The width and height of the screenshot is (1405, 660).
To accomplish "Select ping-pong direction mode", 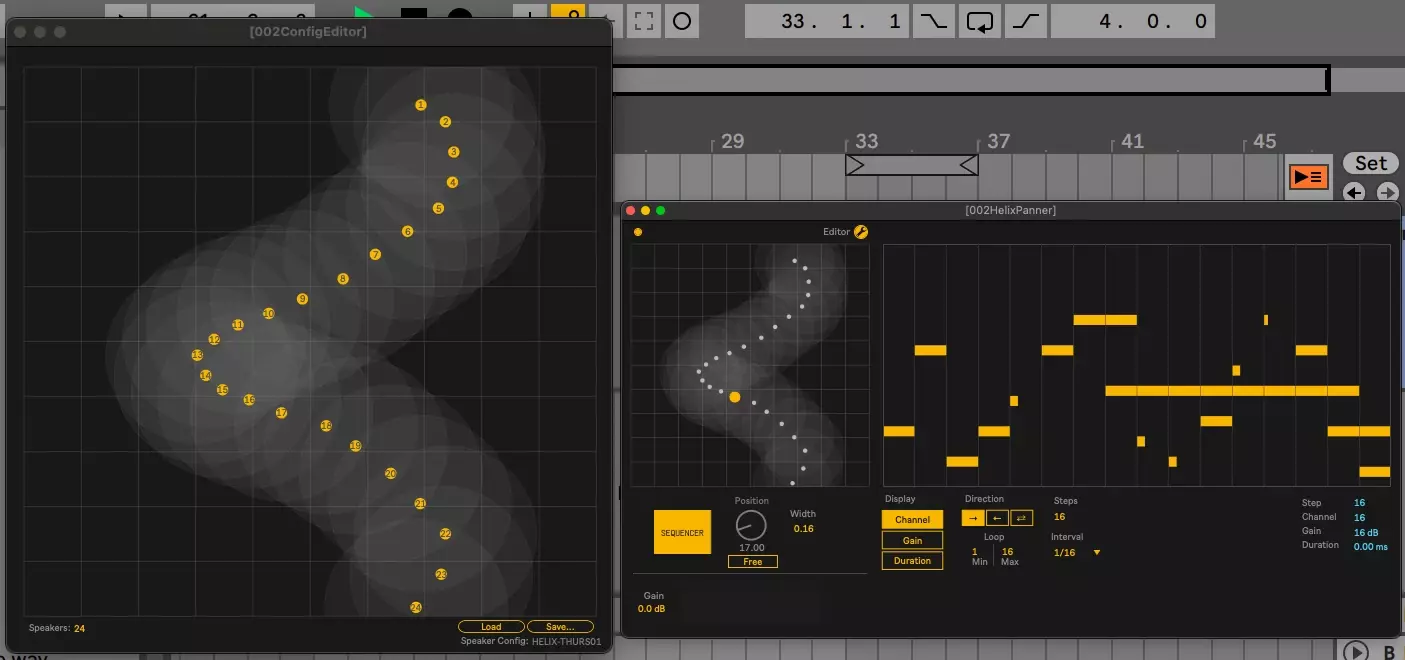I will pyautogui.click(x=1021, y=518).
